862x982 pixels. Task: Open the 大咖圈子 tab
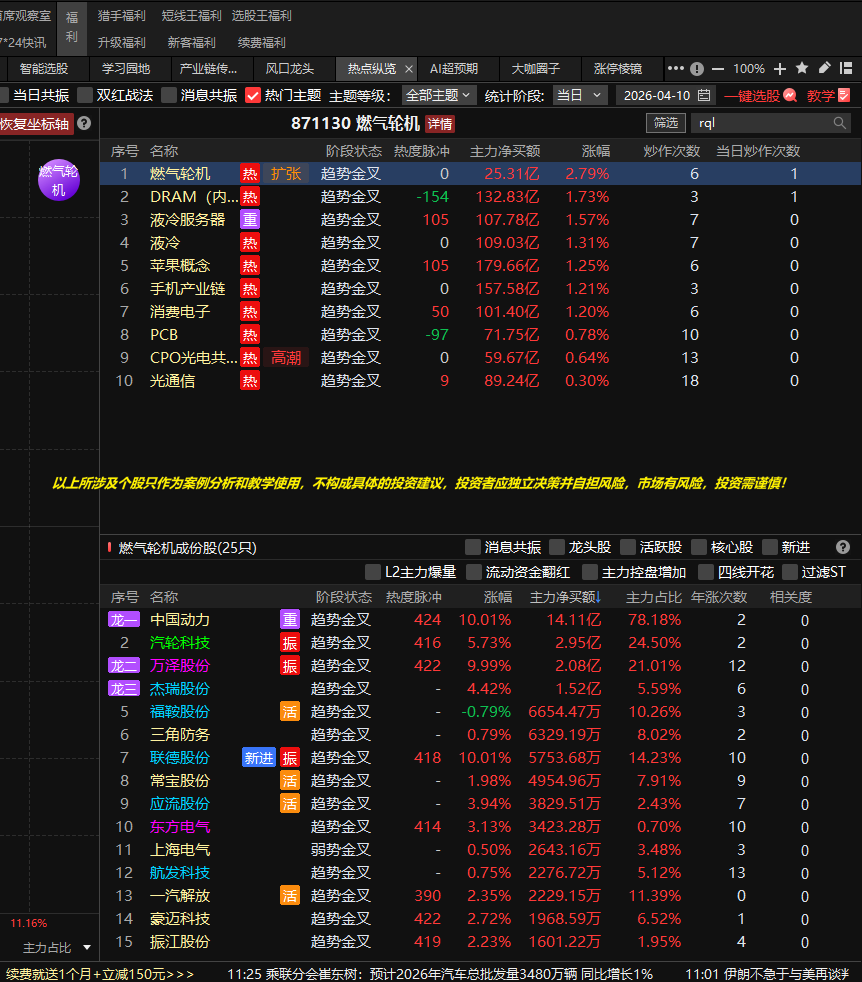pos(536,69)
